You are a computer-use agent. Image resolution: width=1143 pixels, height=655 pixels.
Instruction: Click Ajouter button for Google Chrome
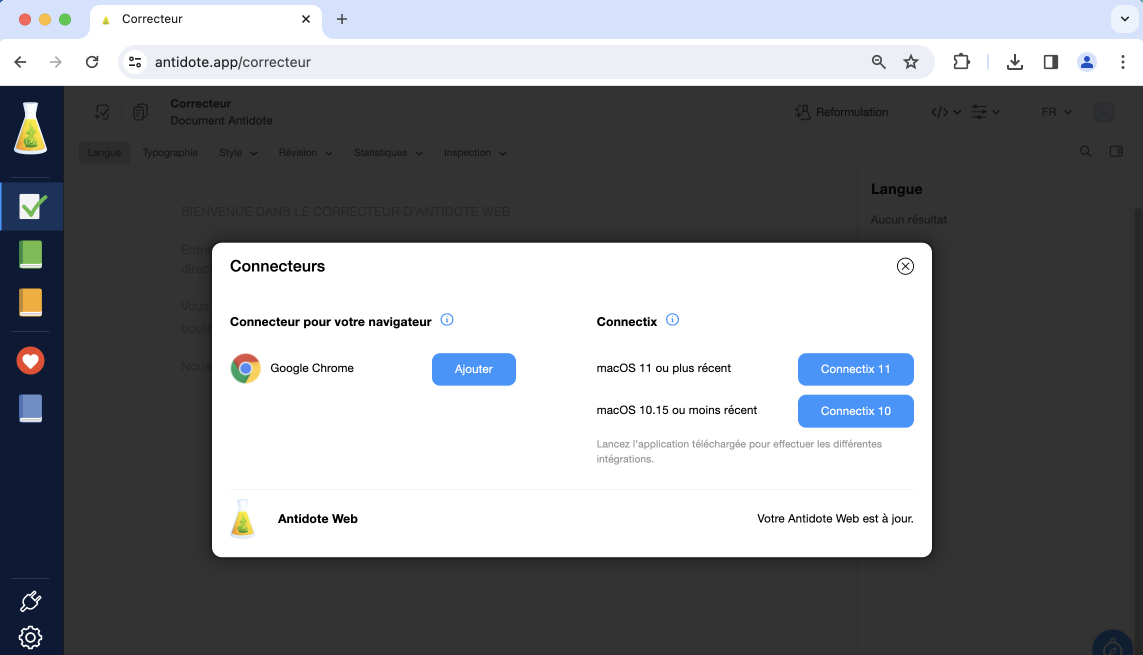[x=473, y=369]
